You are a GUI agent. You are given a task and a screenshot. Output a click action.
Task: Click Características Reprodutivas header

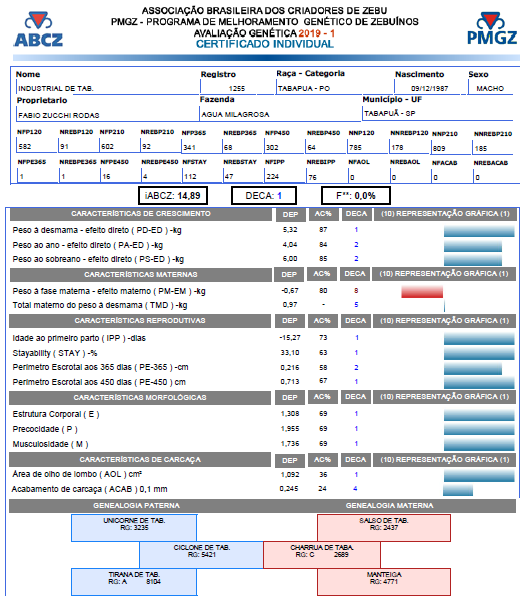click(x=140, y=321)
